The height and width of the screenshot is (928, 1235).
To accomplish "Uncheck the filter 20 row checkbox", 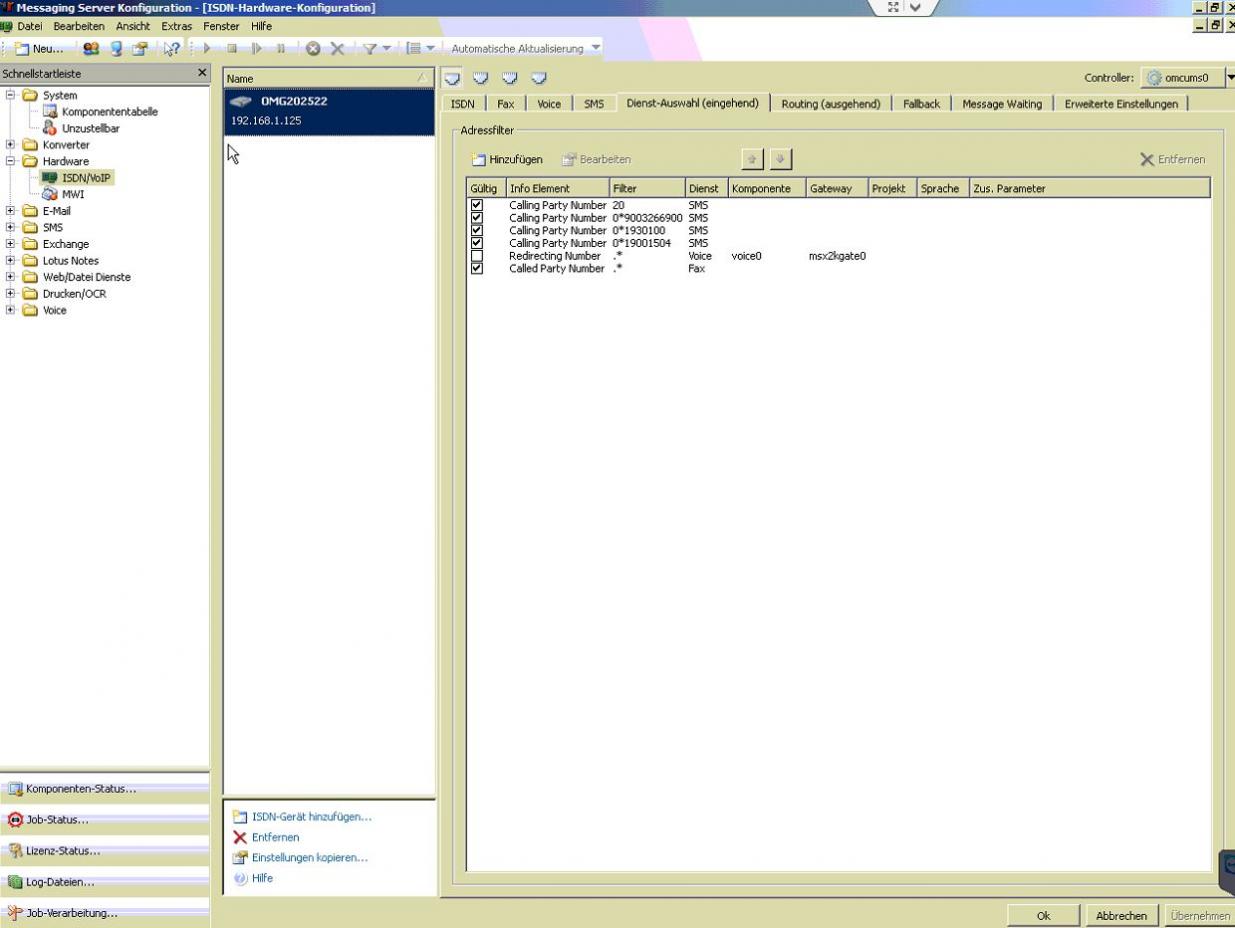I will point(476,205).
